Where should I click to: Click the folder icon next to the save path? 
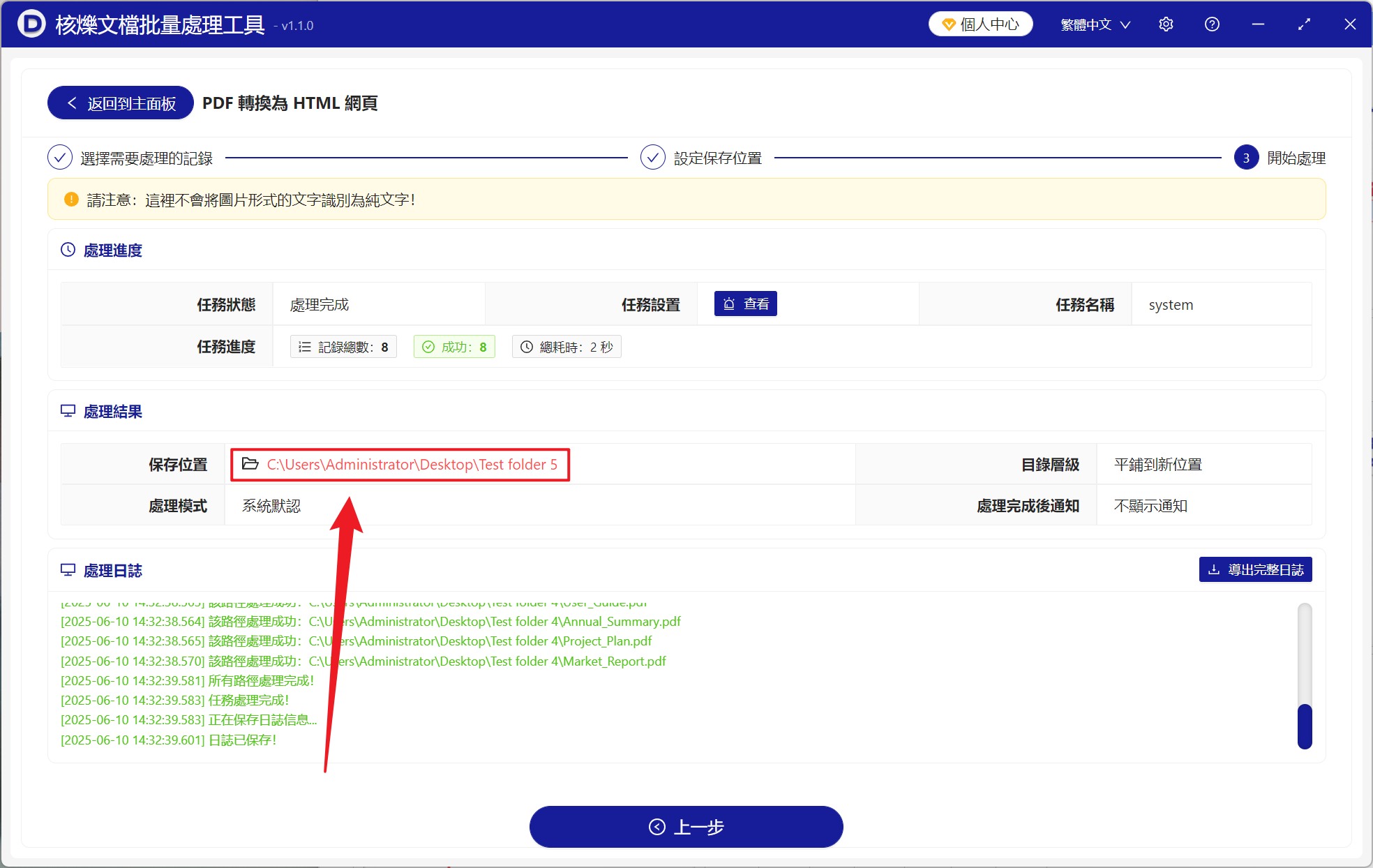(x=251, y=463)
